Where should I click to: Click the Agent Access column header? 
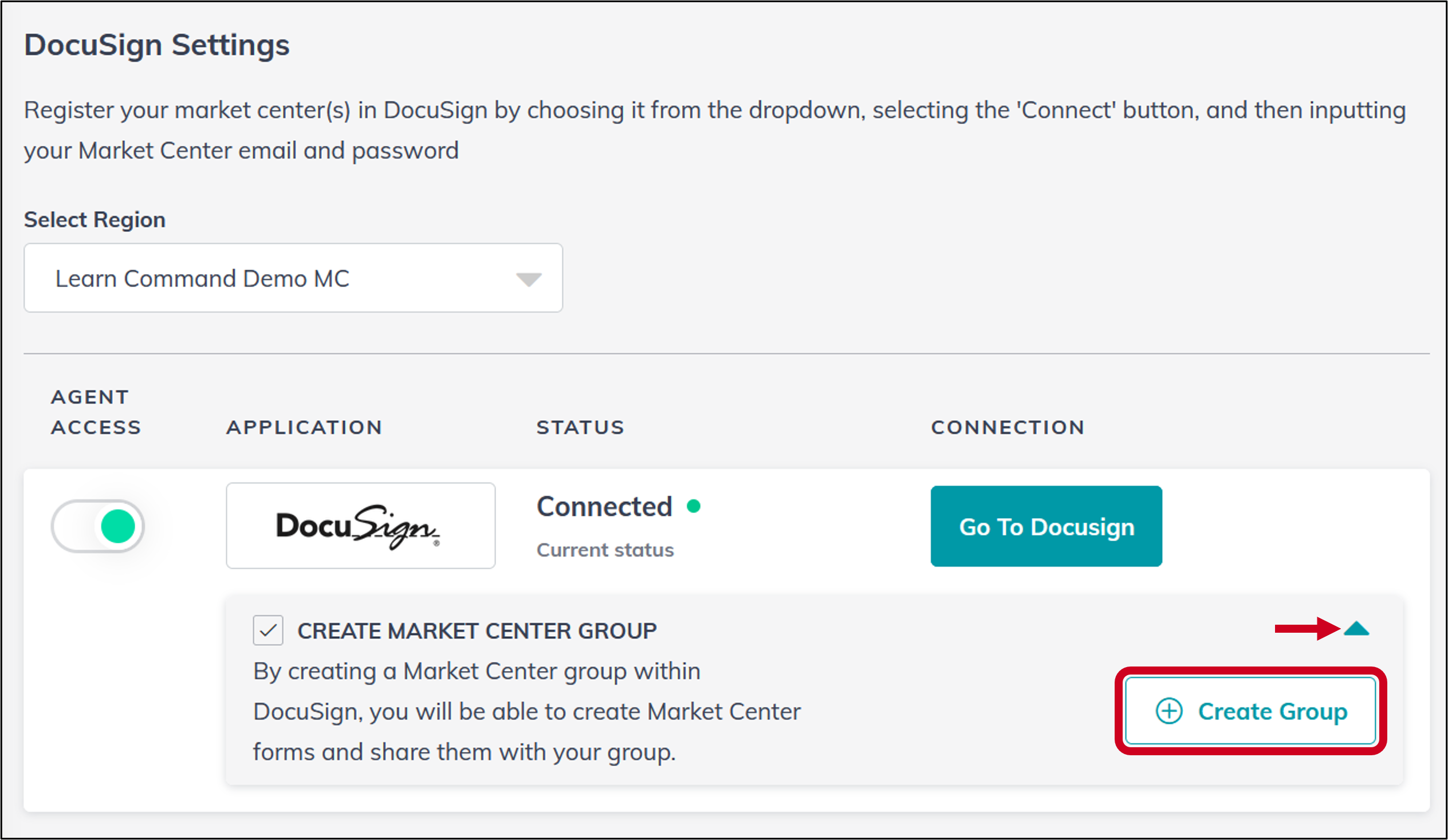(x=96, y=412)
